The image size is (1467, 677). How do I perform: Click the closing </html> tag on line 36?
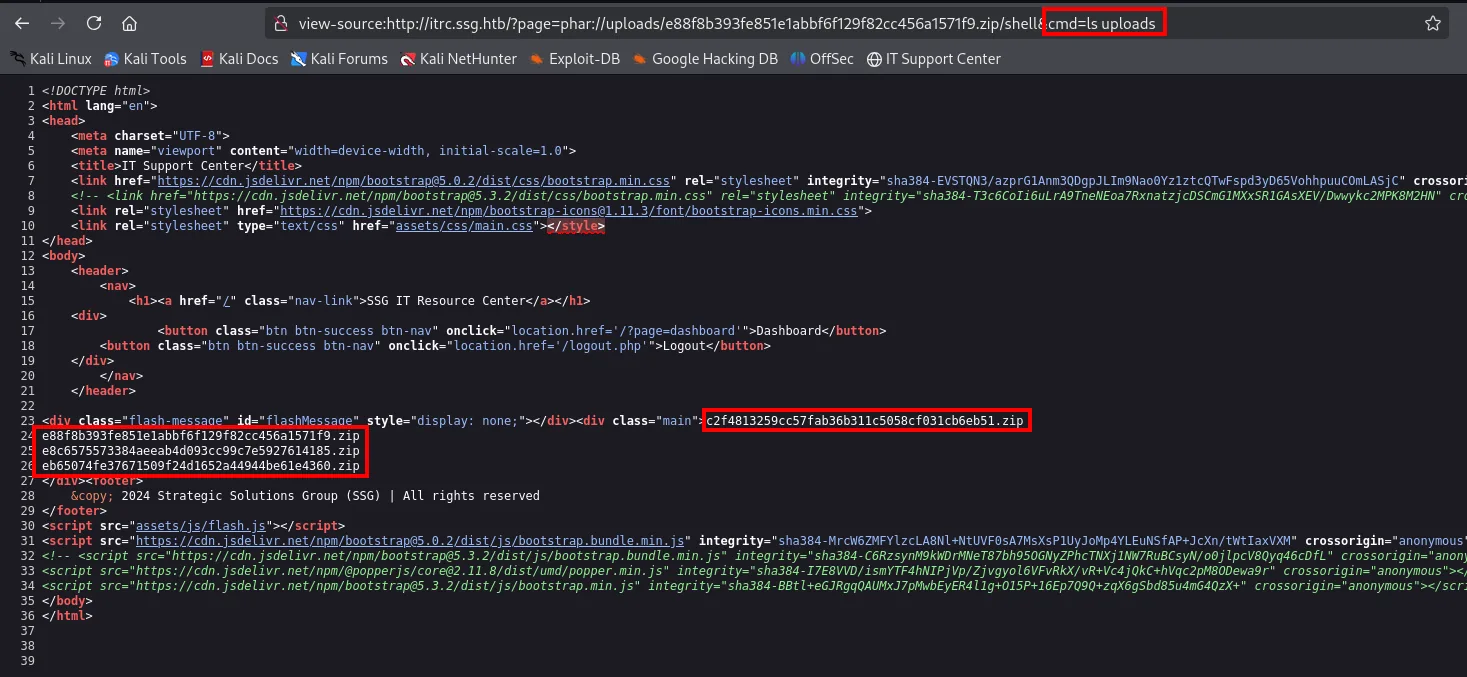tap(66, 616)
